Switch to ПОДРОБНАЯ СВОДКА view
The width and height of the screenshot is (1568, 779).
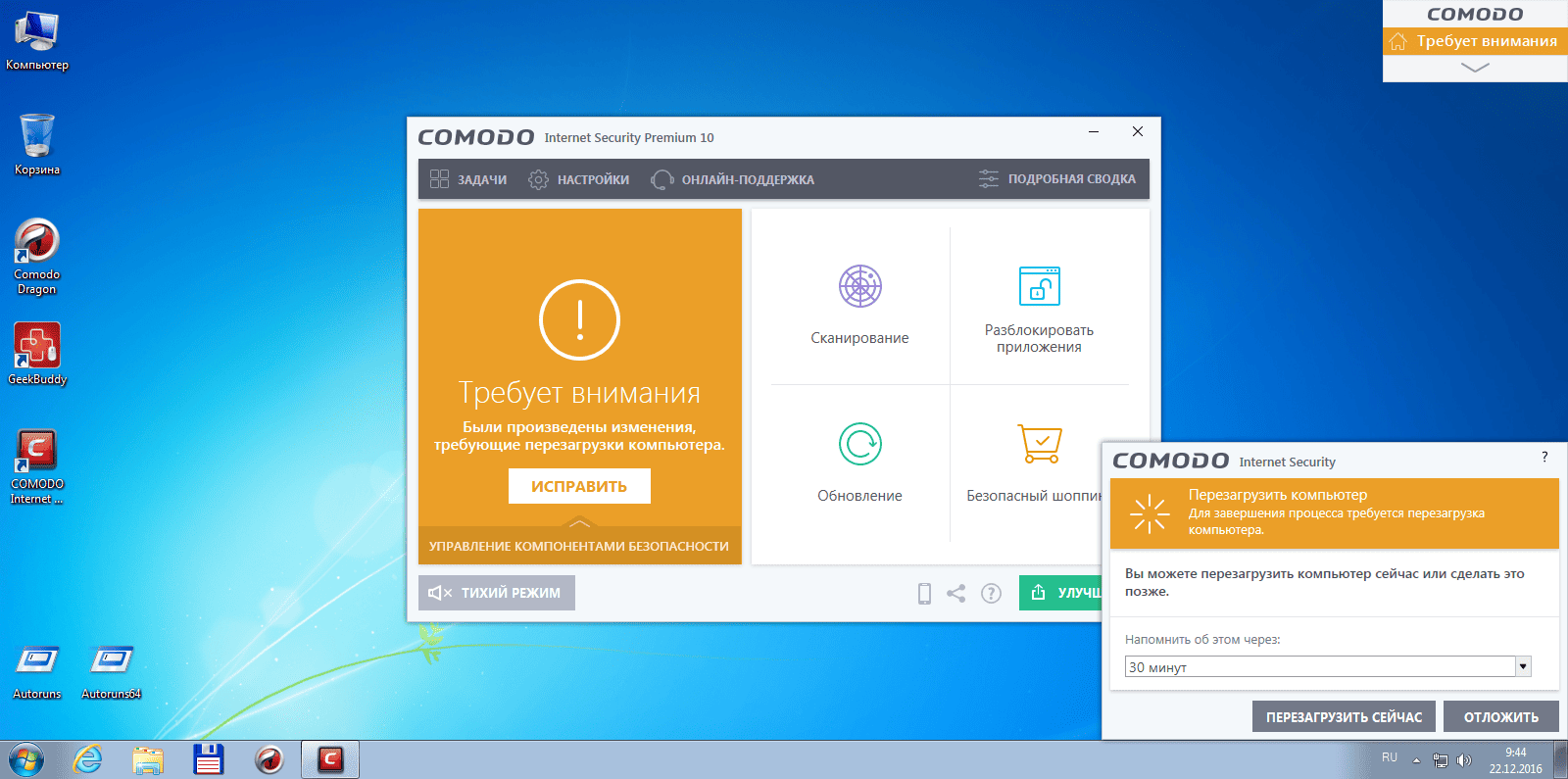(x=1056, y=178)
